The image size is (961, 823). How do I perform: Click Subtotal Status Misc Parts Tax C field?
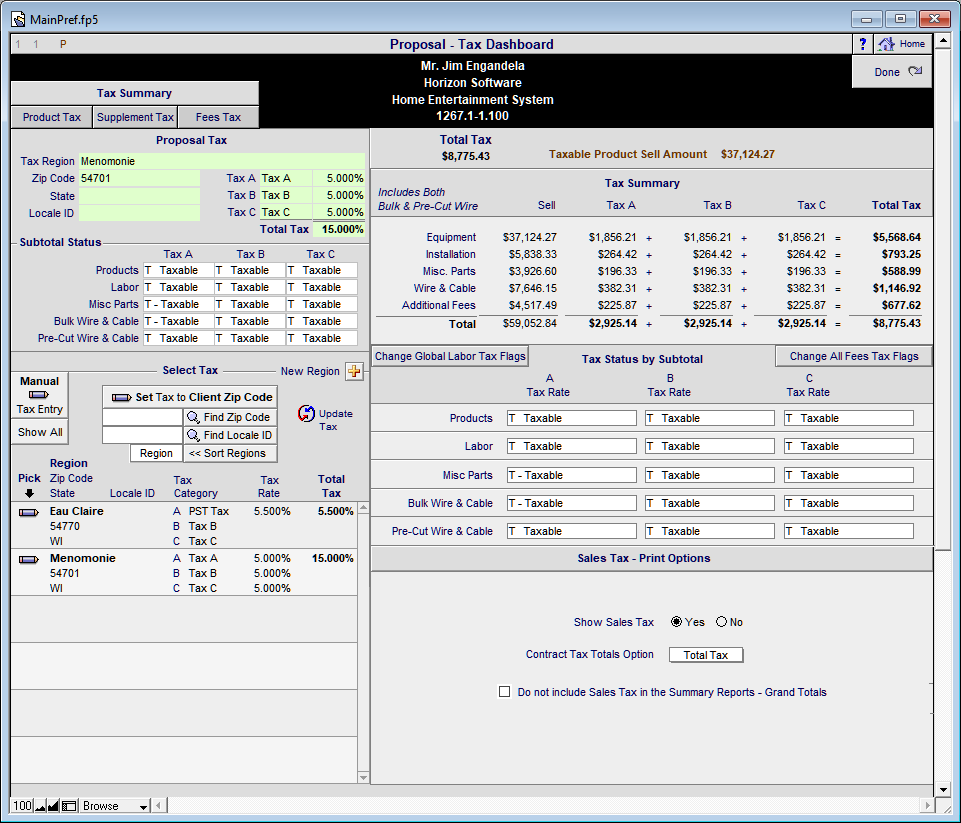point(322,305)
